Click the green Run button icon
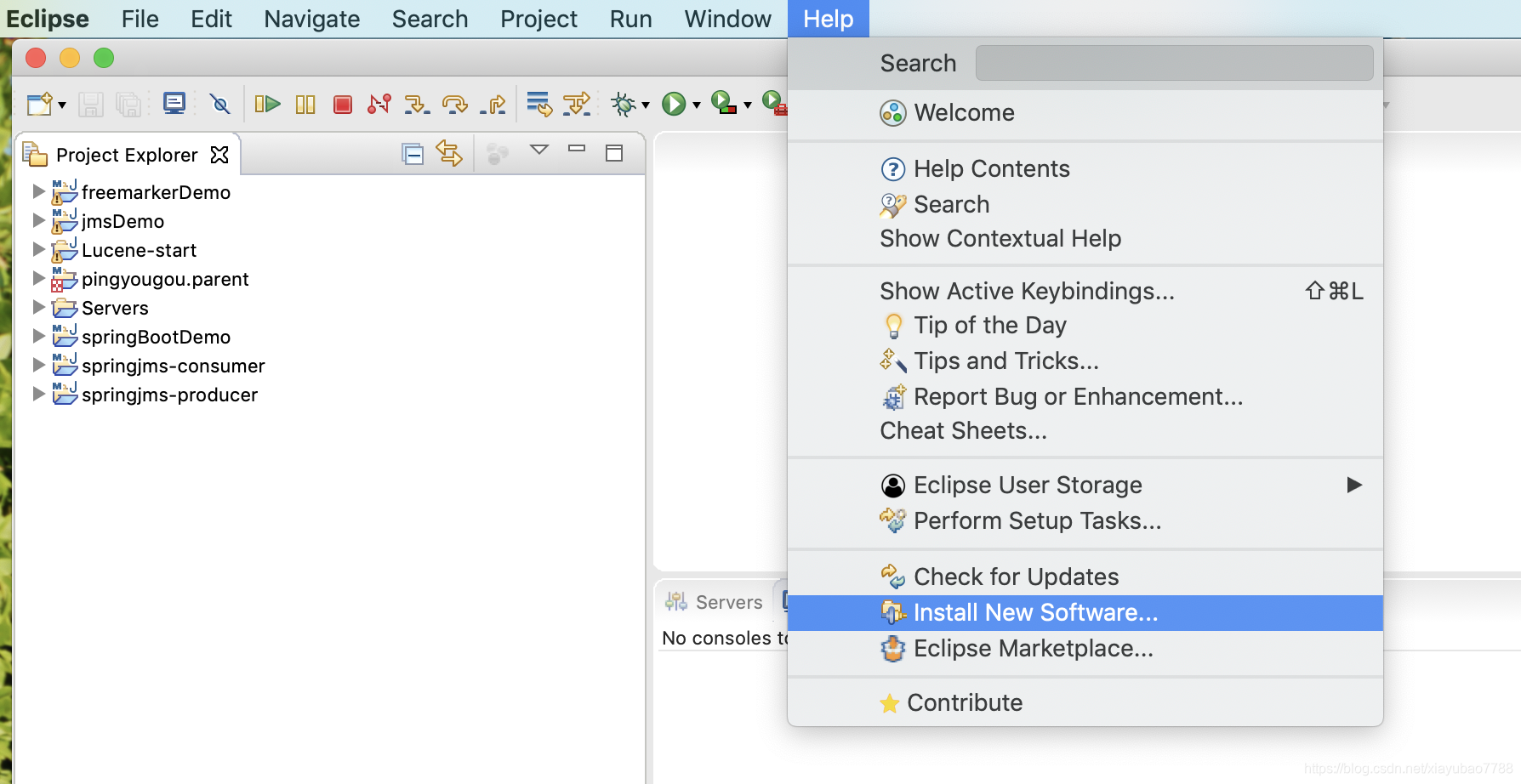 tap(674, 104)
